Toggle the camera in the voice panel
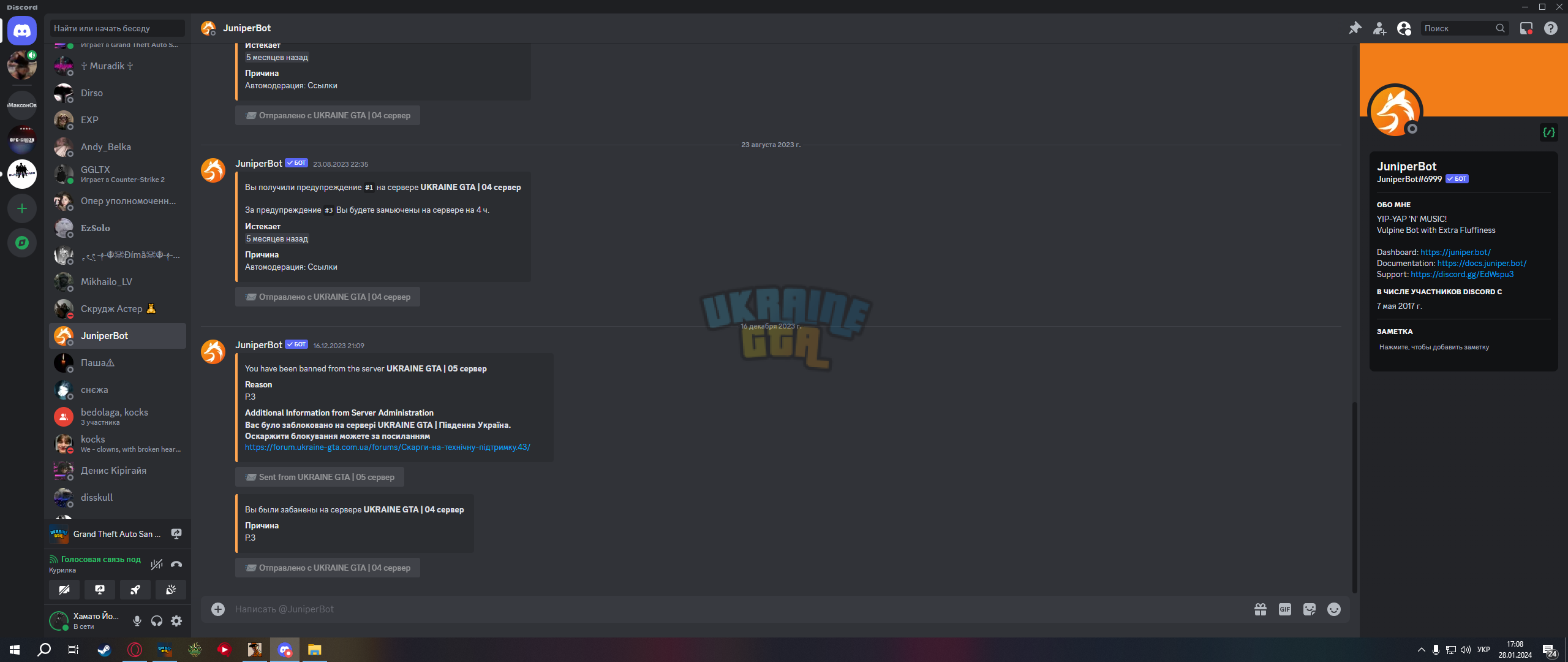This screenshot has height=662, width=1568. [x=64, y=590]
